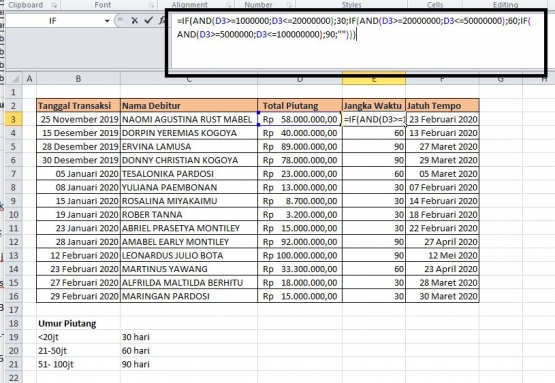
Task: Select ALFRILDA MALTILDA BERHITU cell
Action: click(189, 283)
